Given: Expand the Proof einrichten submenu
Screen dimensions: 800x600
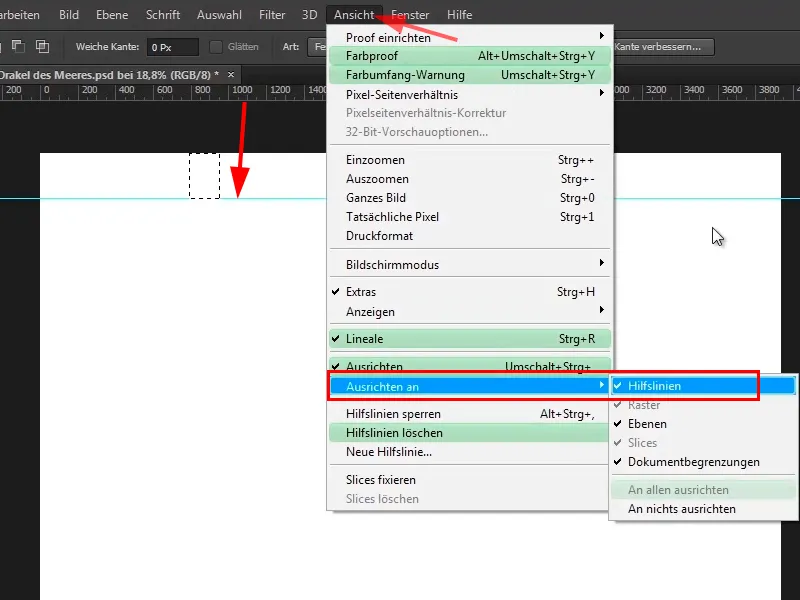Looking at the screenshot, I should pos(469,37).
